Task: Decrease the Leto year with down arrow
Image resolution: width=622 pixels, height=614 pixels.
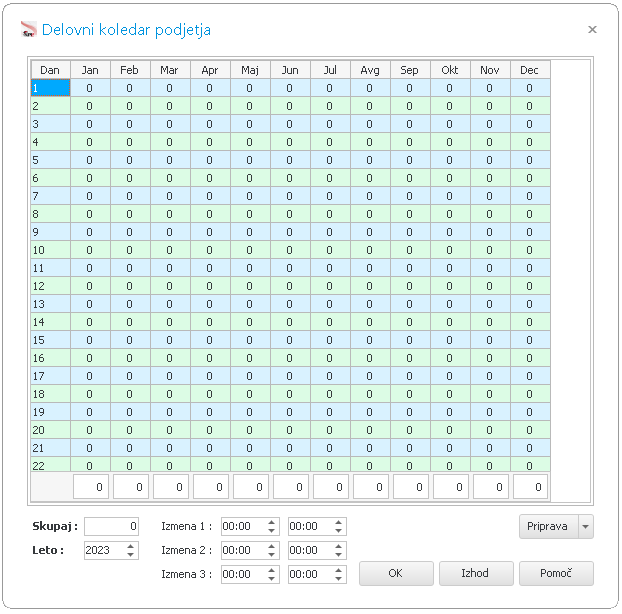Action: tap(131, 555)
